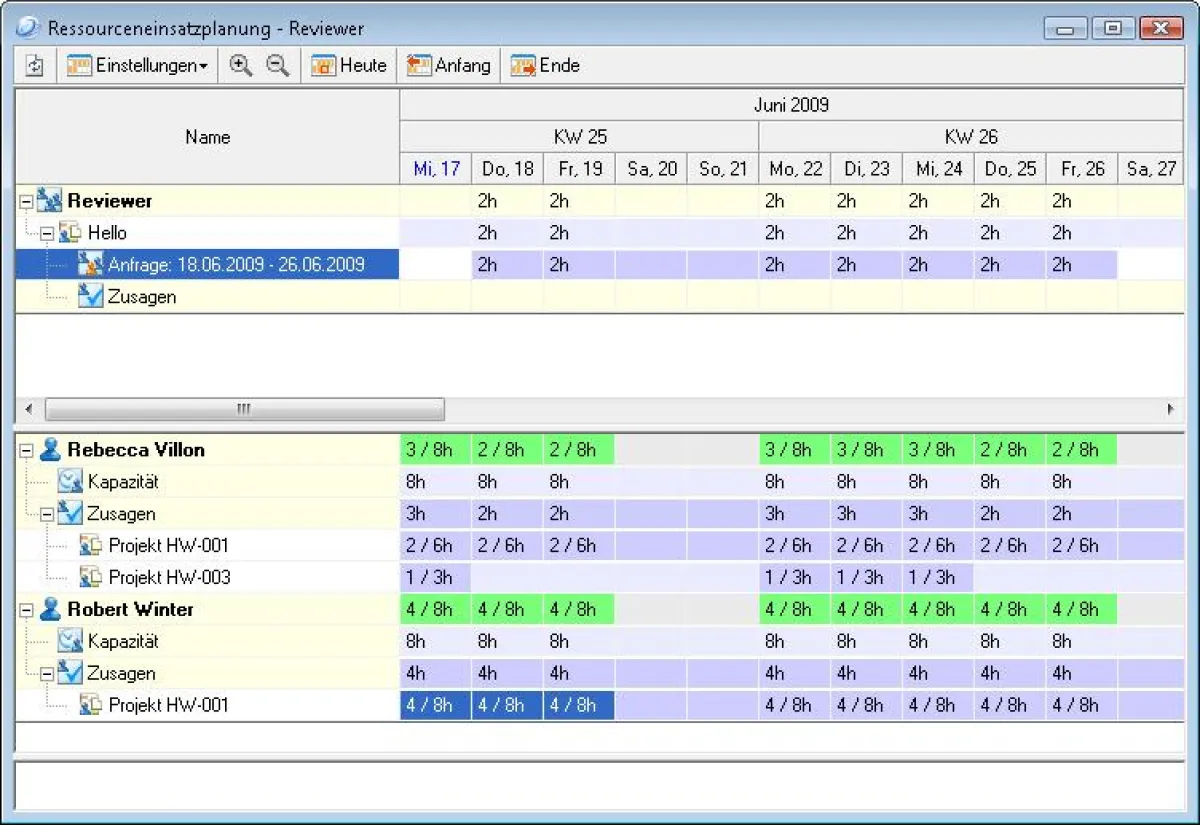Viewport: 1200px width, 825px height.
Task: Click the Robert Winter person icon
Action: point(50,610)
